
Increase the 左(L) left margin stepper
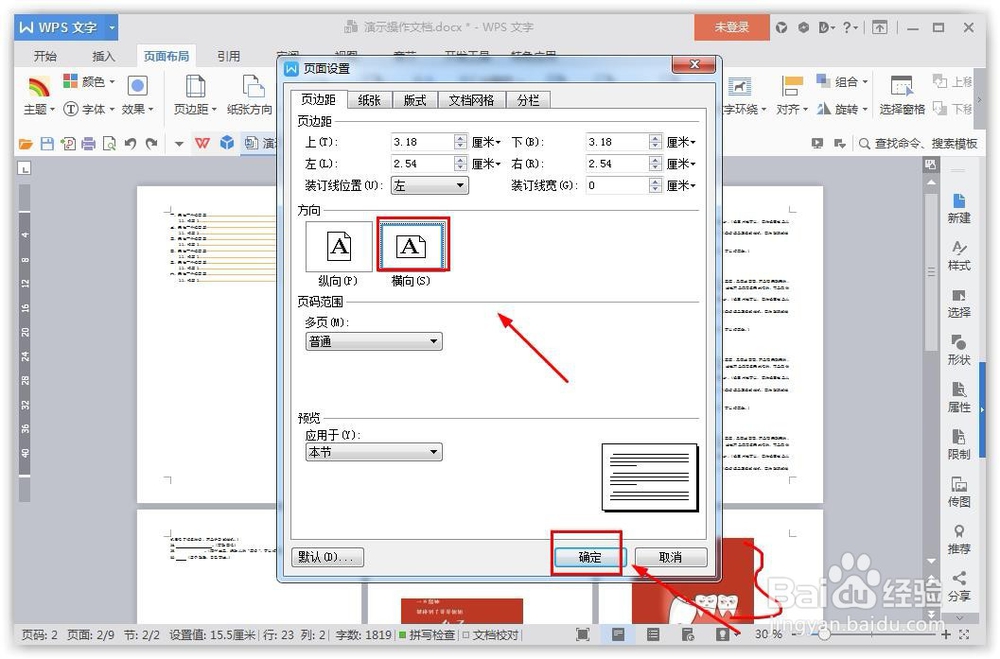tap(461, 159)
